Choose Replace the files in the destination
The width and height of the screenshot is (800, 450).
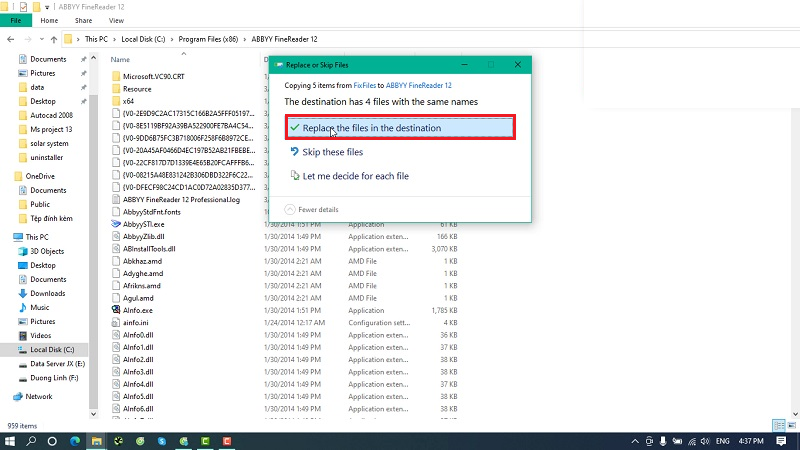(x=399, y=128)
